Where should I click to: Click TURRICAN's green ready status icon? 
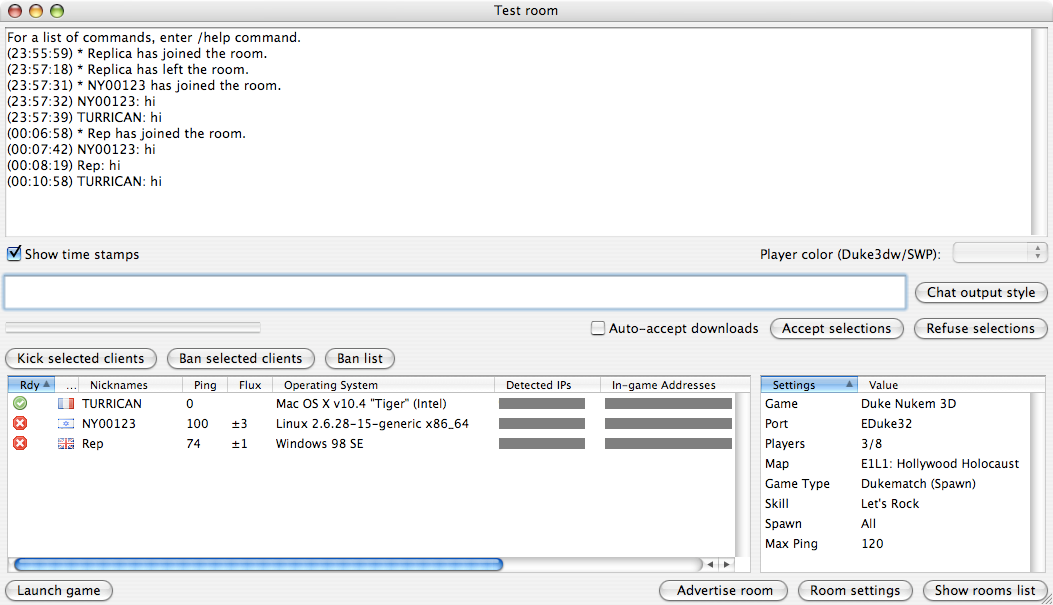[x=20, y=403]
